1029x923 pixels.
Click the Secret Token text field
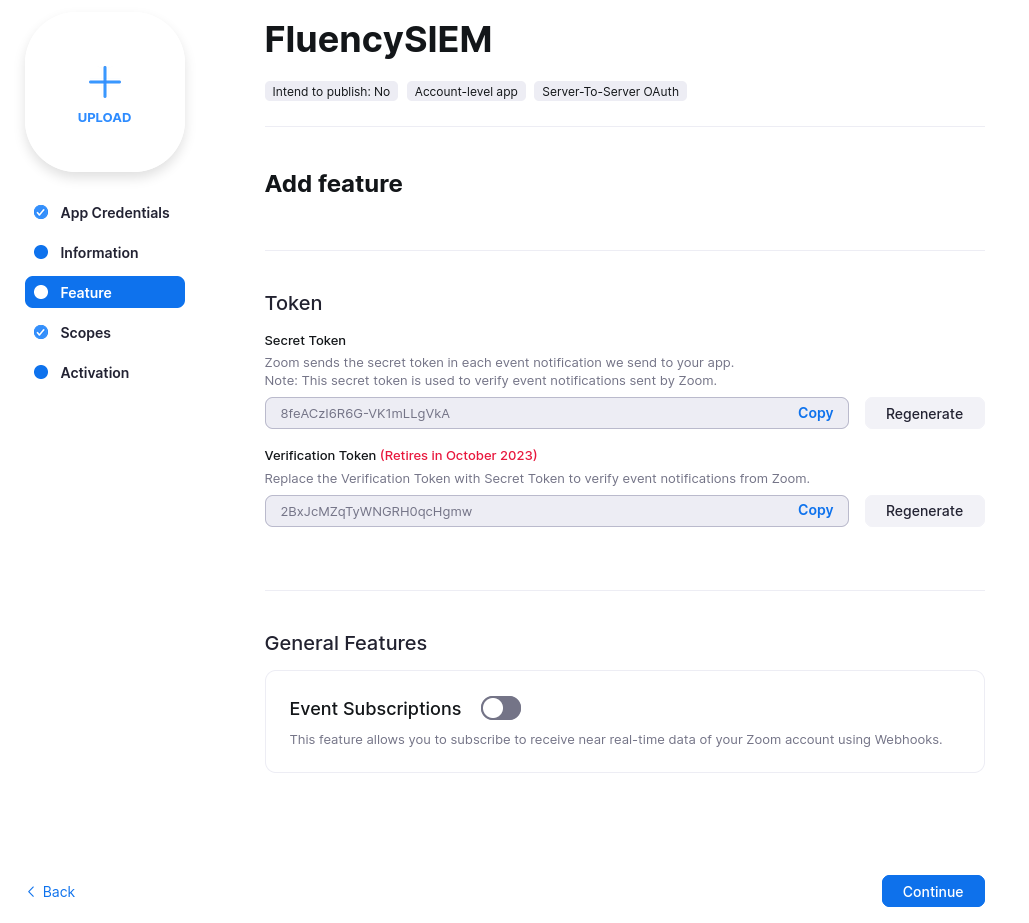point(556,414)
